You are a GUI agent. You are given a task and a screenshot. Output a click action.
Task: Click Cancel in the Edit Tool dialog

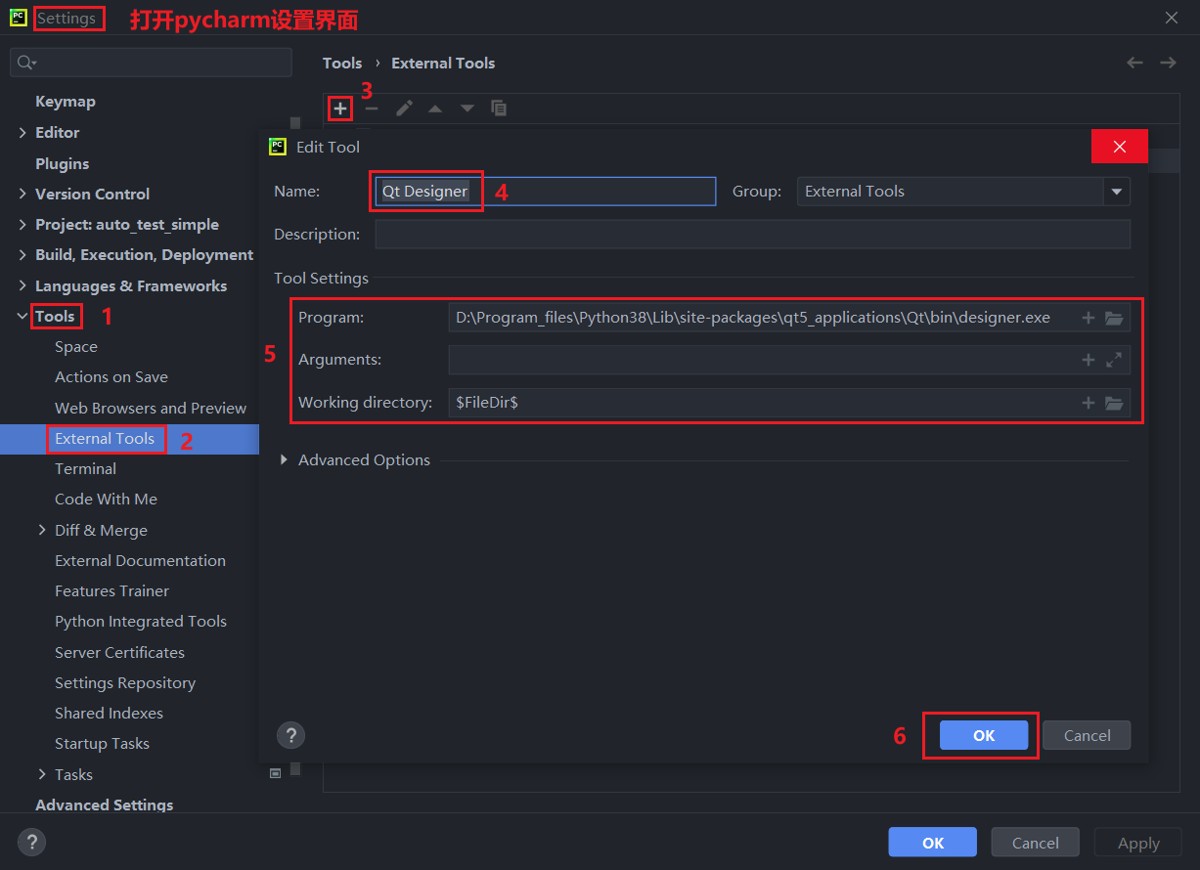pyautogui.click(x=1087, y=735)
